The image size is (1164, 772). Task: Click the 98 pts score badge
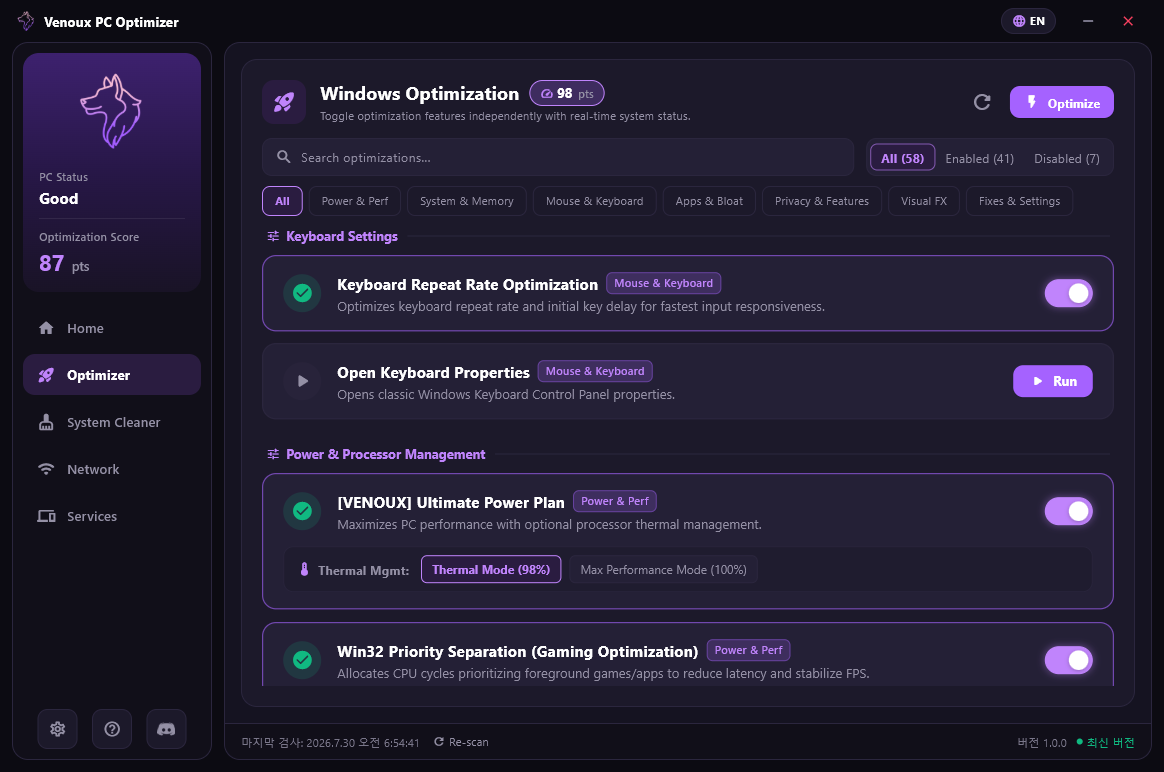(x=566, y=94)
